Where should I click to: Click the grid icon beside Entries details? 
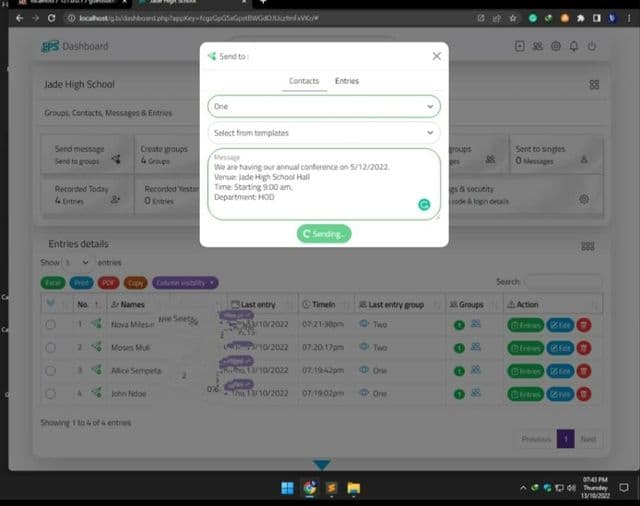(x=588, y=246)
